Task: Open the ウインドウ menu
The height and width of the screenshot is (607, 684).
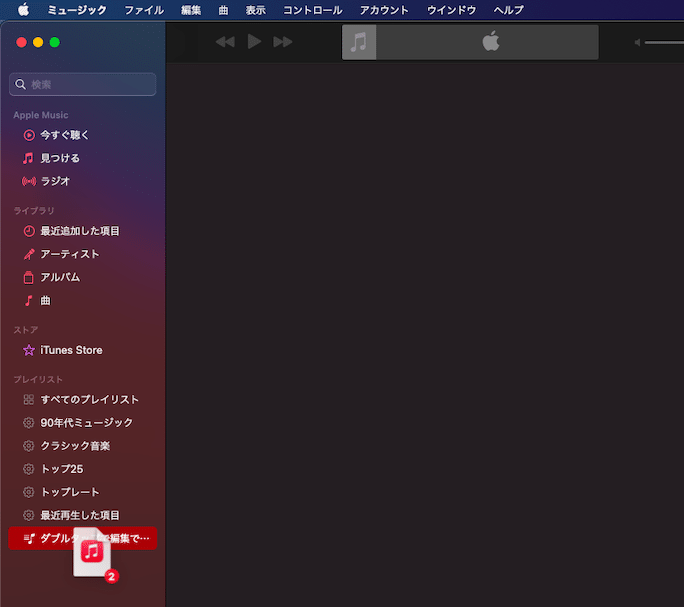Action: coord(451,10)
